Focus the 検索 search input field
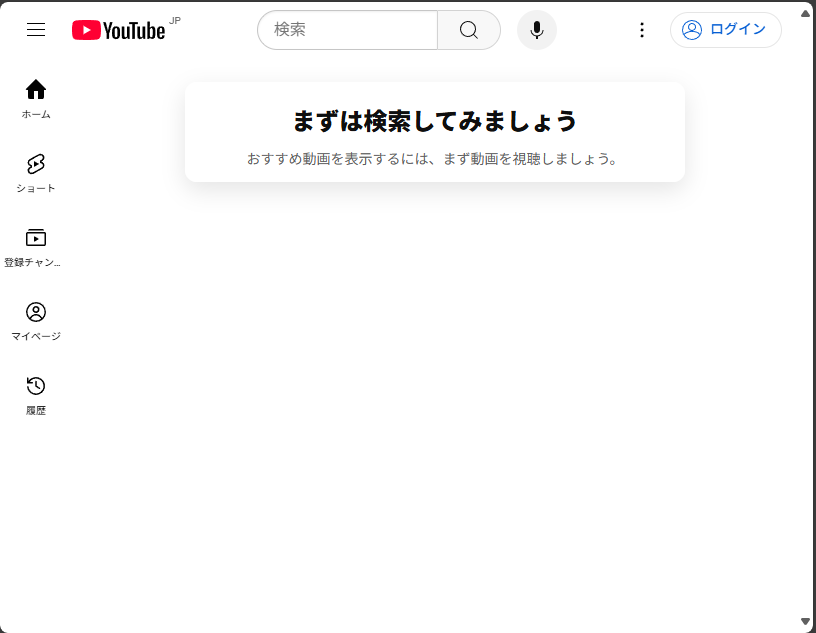Image resolution: width=816 pixels, height=633 pixels. pyautogui.click(x=348, y=30)
